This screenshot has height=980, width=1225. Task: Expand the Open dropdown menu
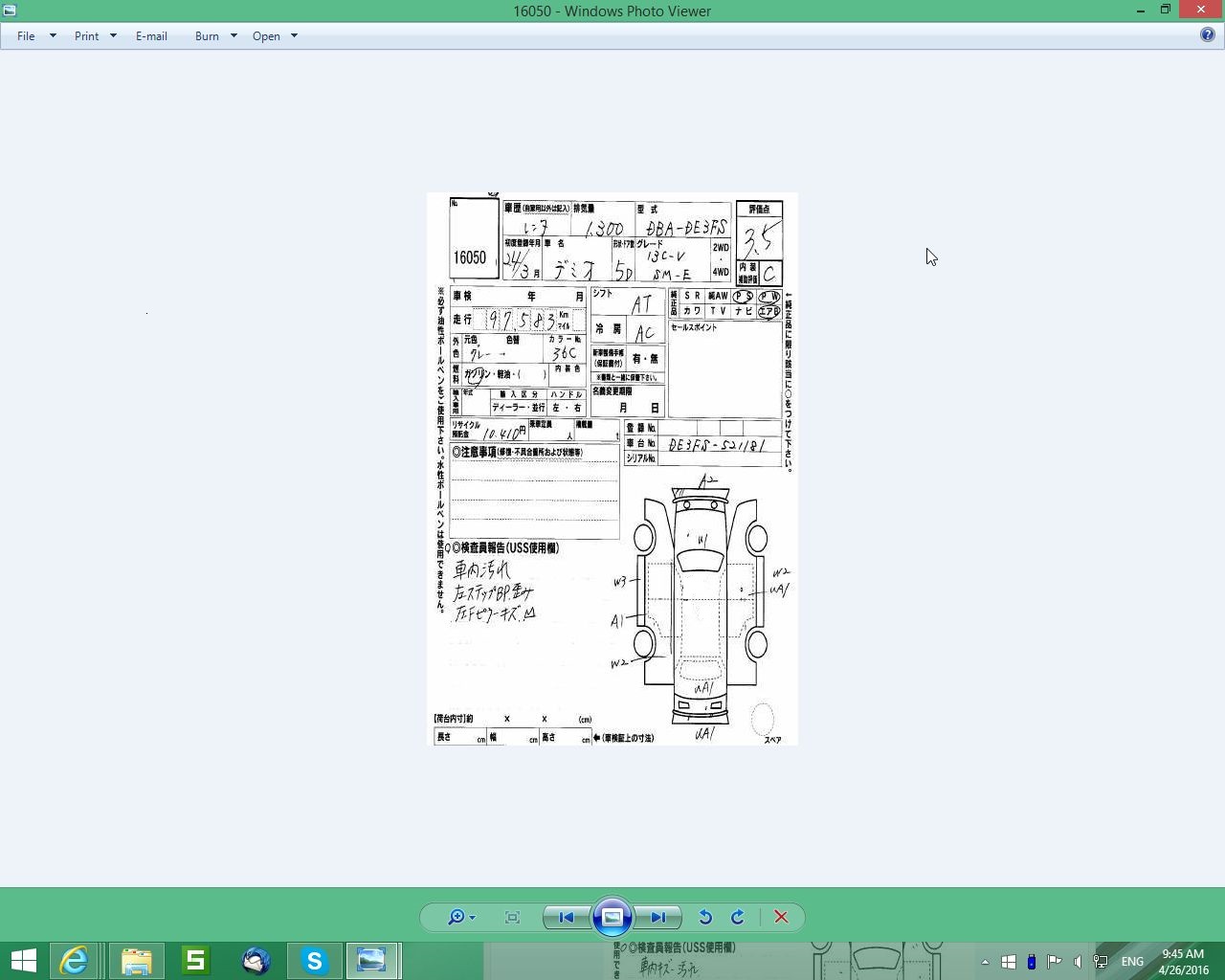pos(293,35)
